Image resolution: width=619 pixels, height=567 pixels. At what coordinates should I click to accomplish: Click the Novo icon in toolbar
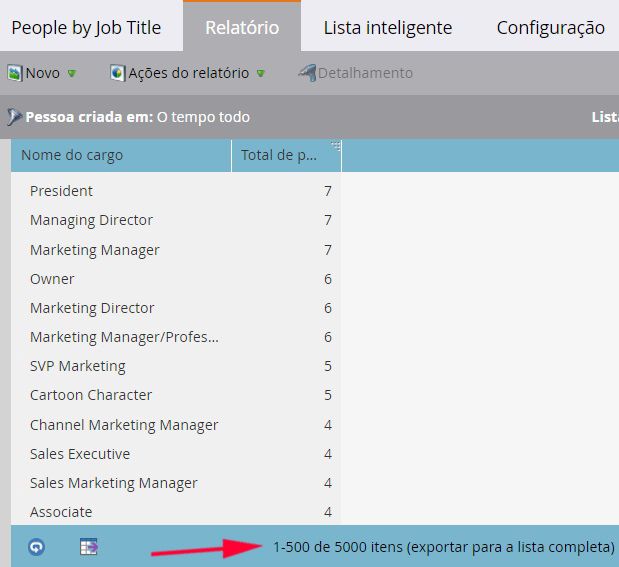coord(15,73)
